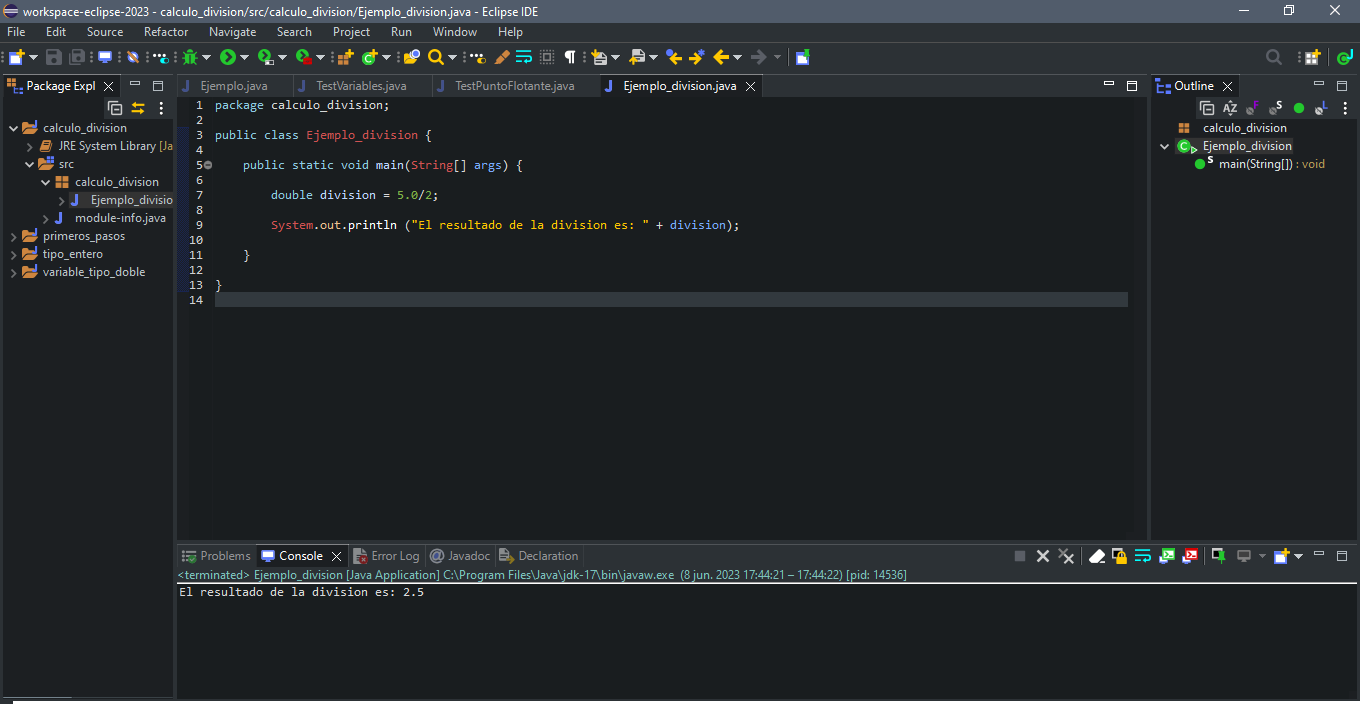Click the Open Type icon

coord(411,57)
